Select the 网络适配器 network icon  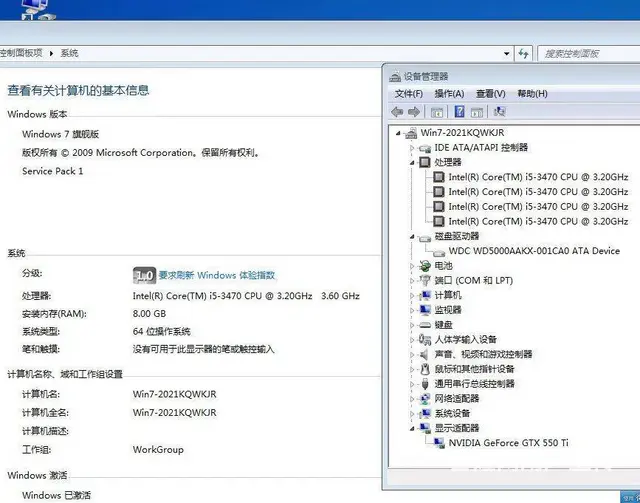coord(425,398)
